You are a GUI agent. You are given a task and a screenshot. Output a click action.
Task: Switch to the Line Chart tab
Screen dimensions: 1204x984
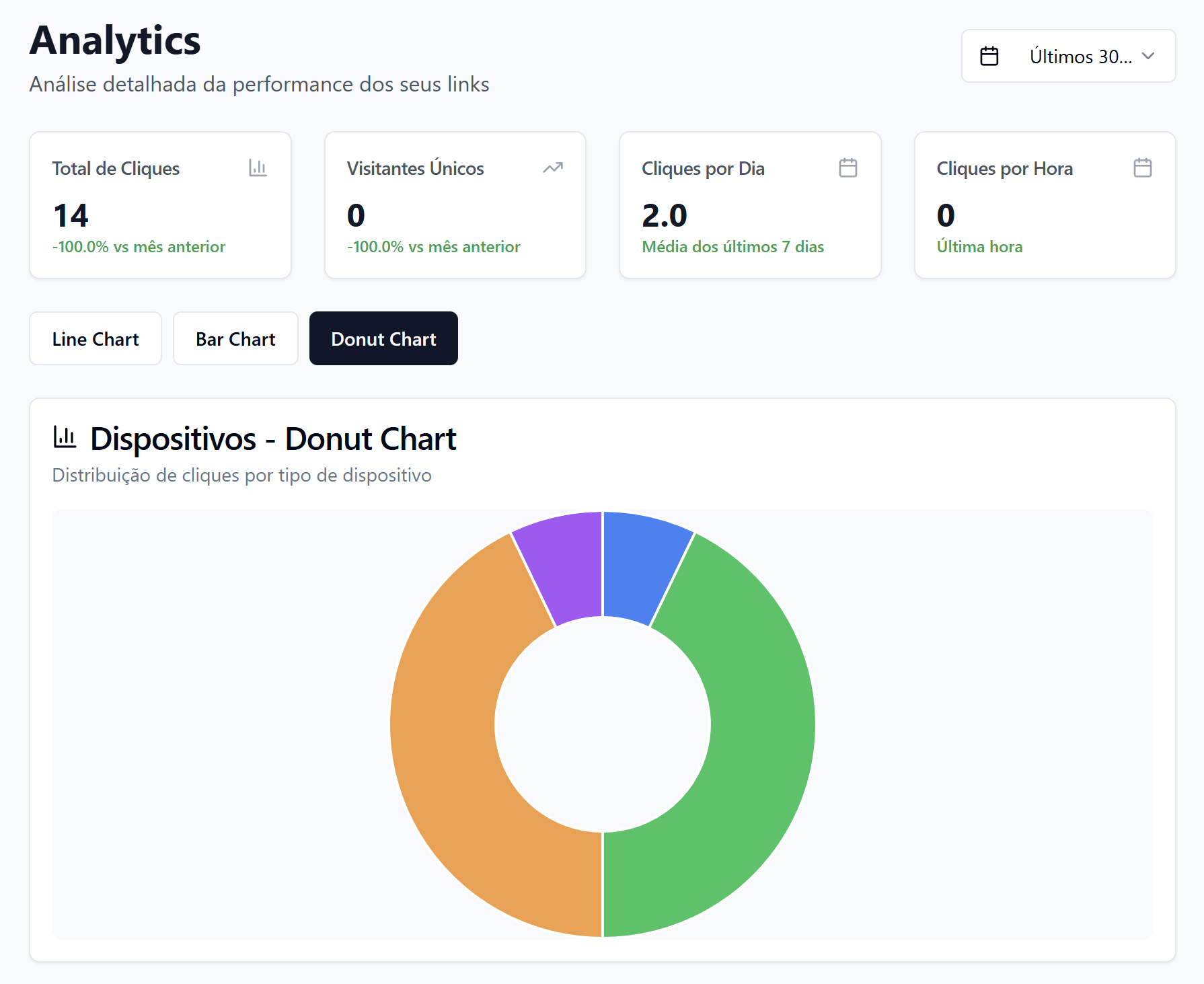point(96,339)
